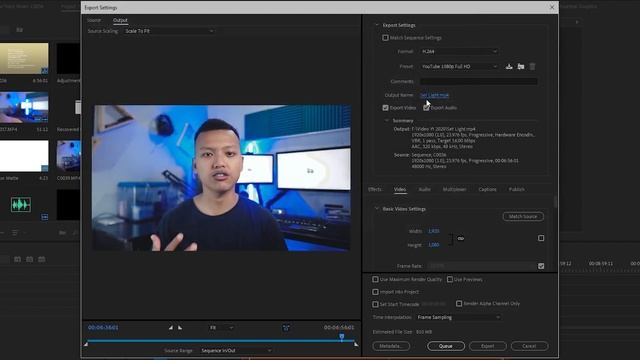The width and height of the screenshot is (640, 360).
Task: Click the green audio waveform clip icon
Action: click(20, 204)
